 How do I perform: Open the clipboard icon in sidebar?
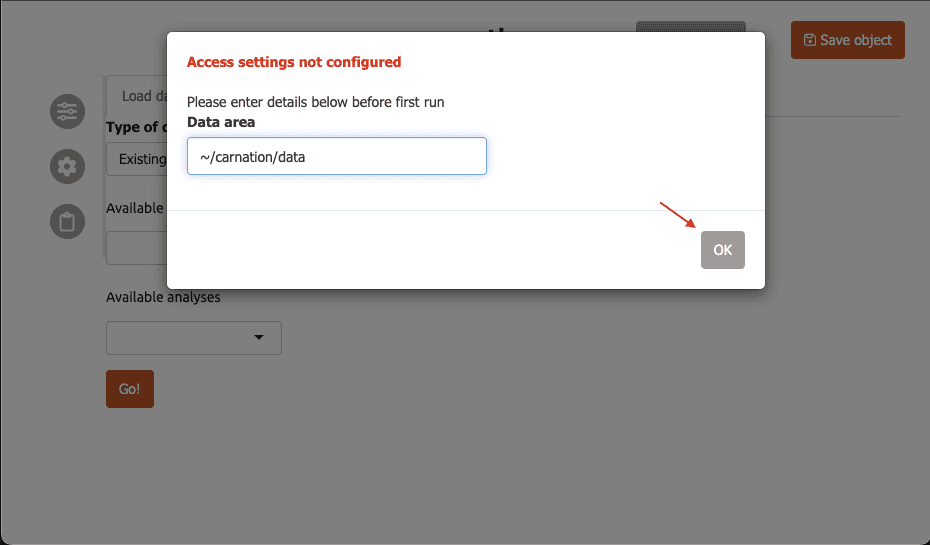(x=67, y=221)
